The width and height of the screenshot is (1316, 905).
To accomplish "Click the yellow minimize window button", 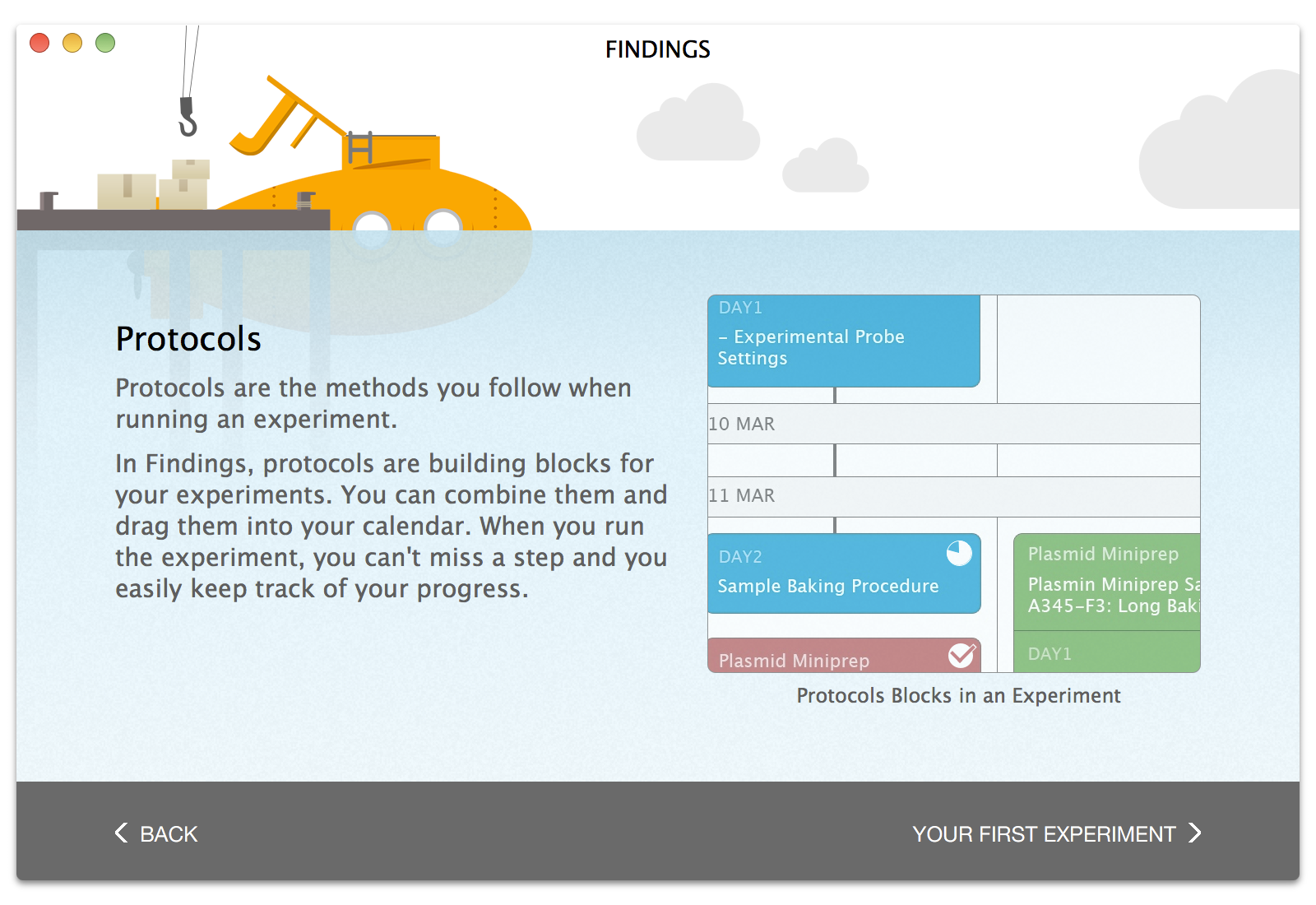I will [72, 43].
